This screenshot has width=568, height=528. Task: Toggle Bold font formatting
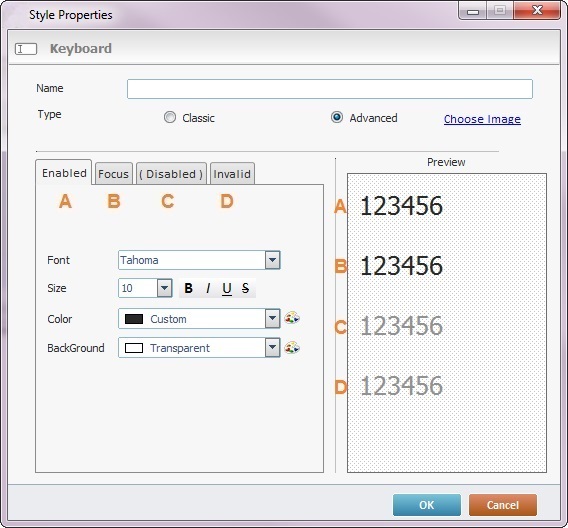pyautogui.click(x=188, y=288)
